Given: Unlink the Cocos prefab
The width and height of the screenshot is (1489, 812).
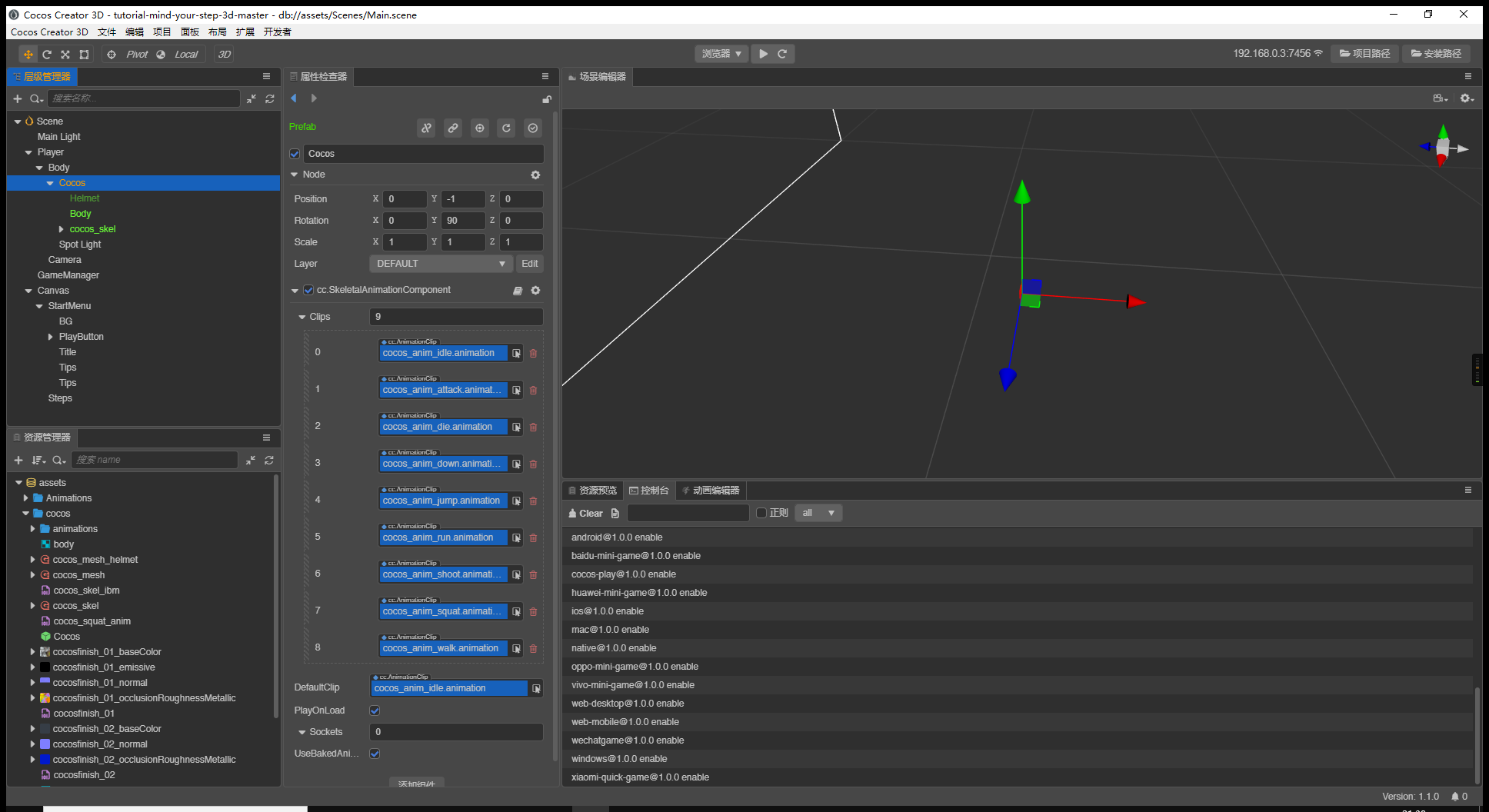Looking at the screenshot, I should 426,128.
